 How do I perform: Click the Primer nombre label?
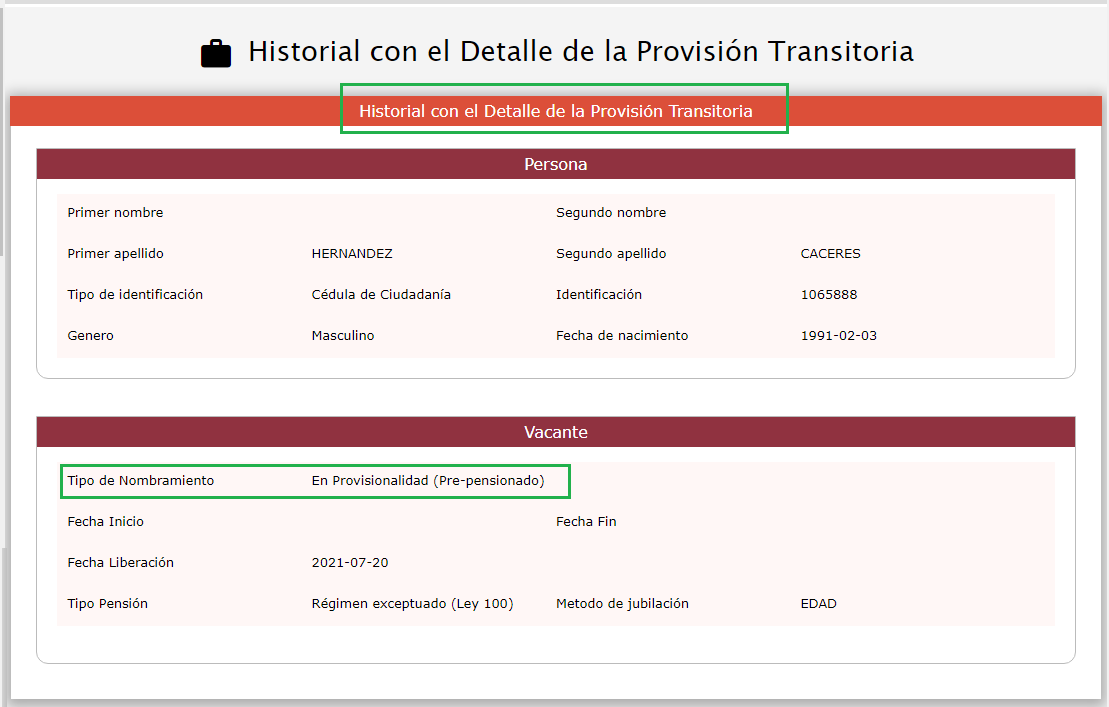[115, 213]
